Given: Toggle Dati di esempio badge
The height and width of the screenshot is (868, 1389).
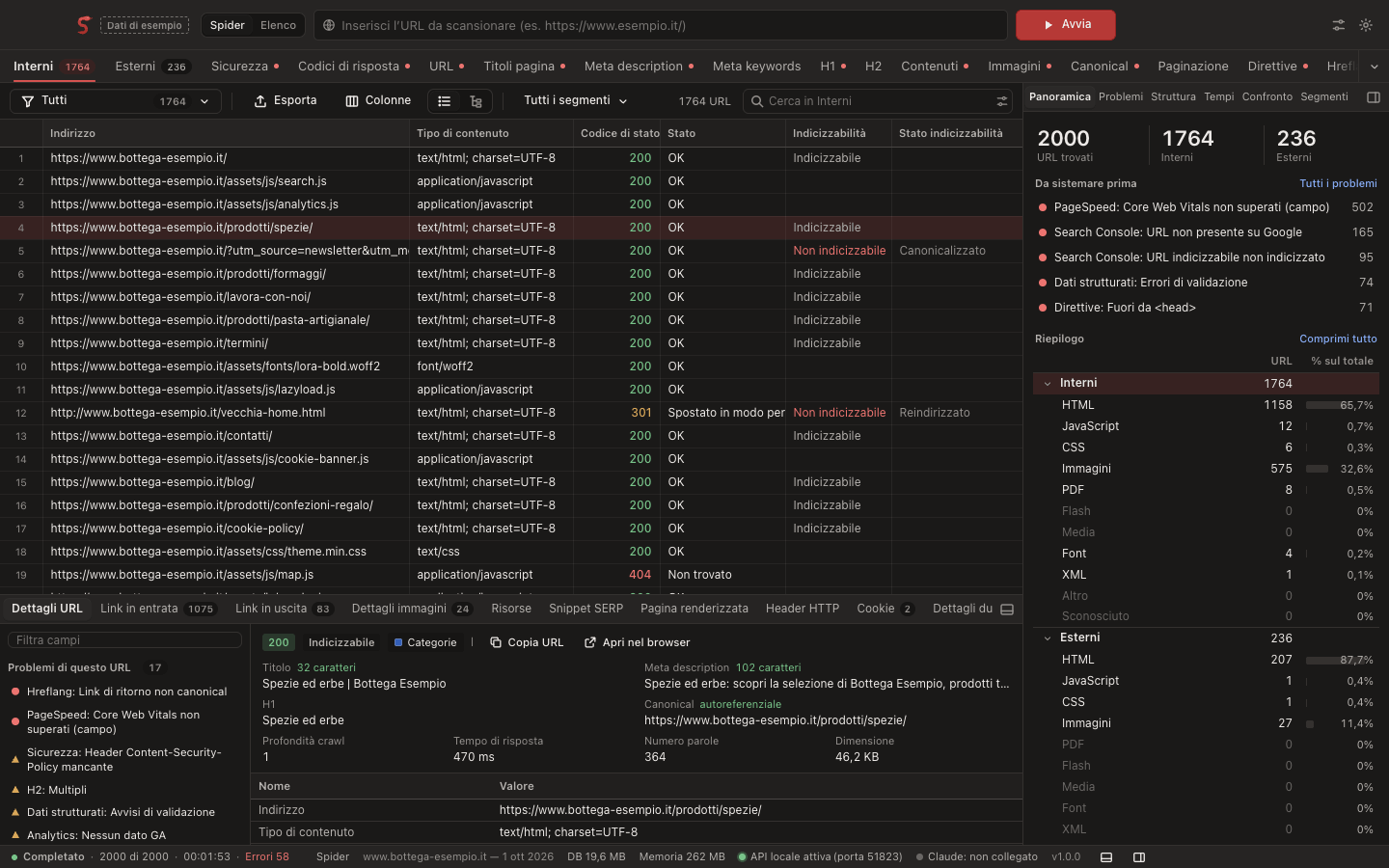Looking at the screenshot, I should click(145, 25).
